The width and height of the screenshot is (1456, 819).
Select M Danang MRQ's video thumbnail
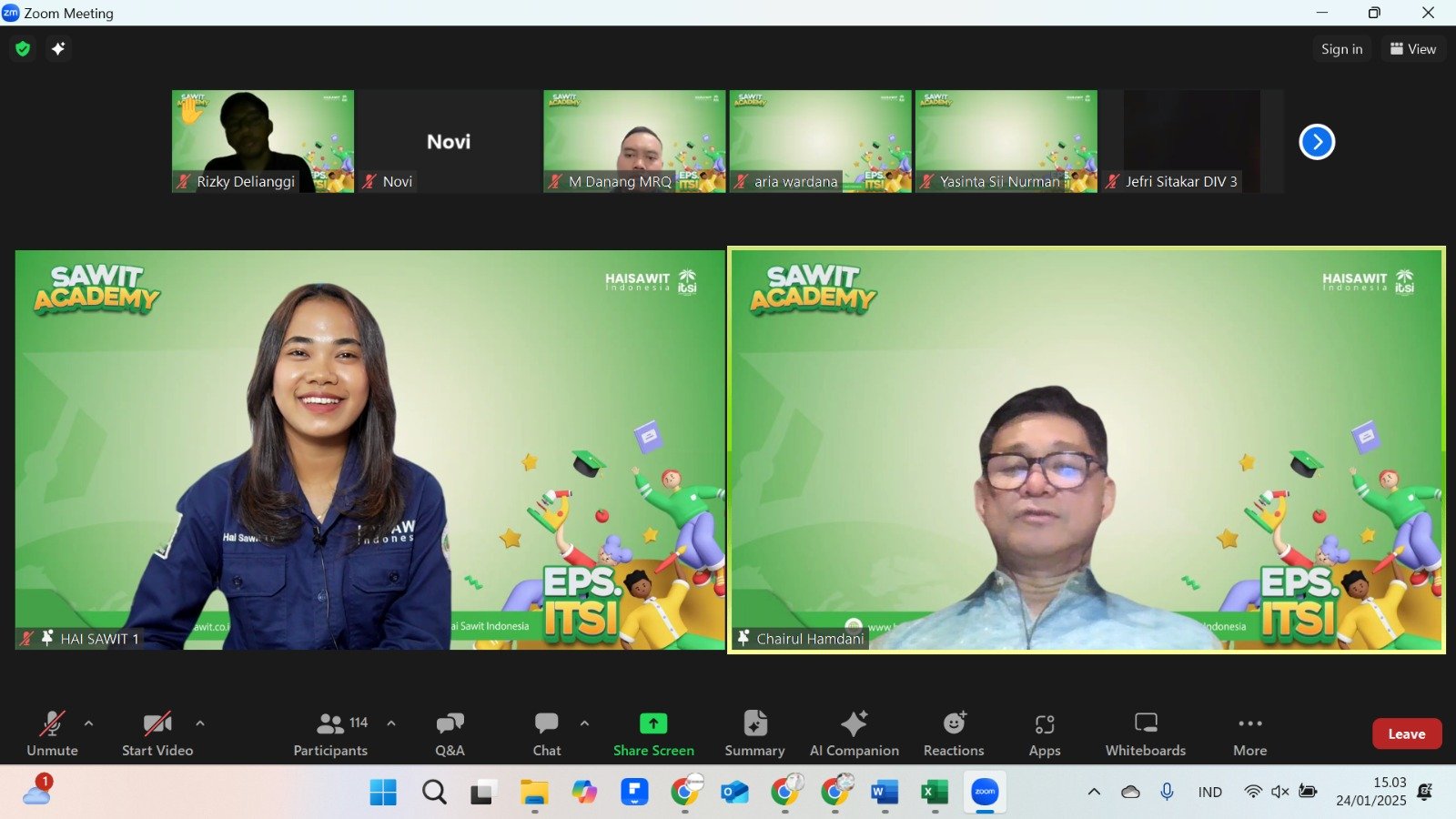[x=634, y=141]
